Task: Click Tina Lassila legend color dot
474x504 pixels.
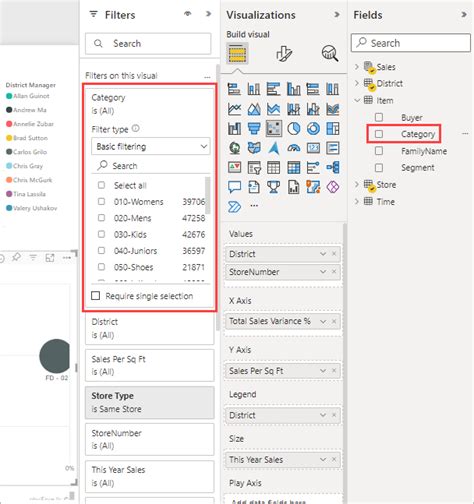Action: (9, 194)
